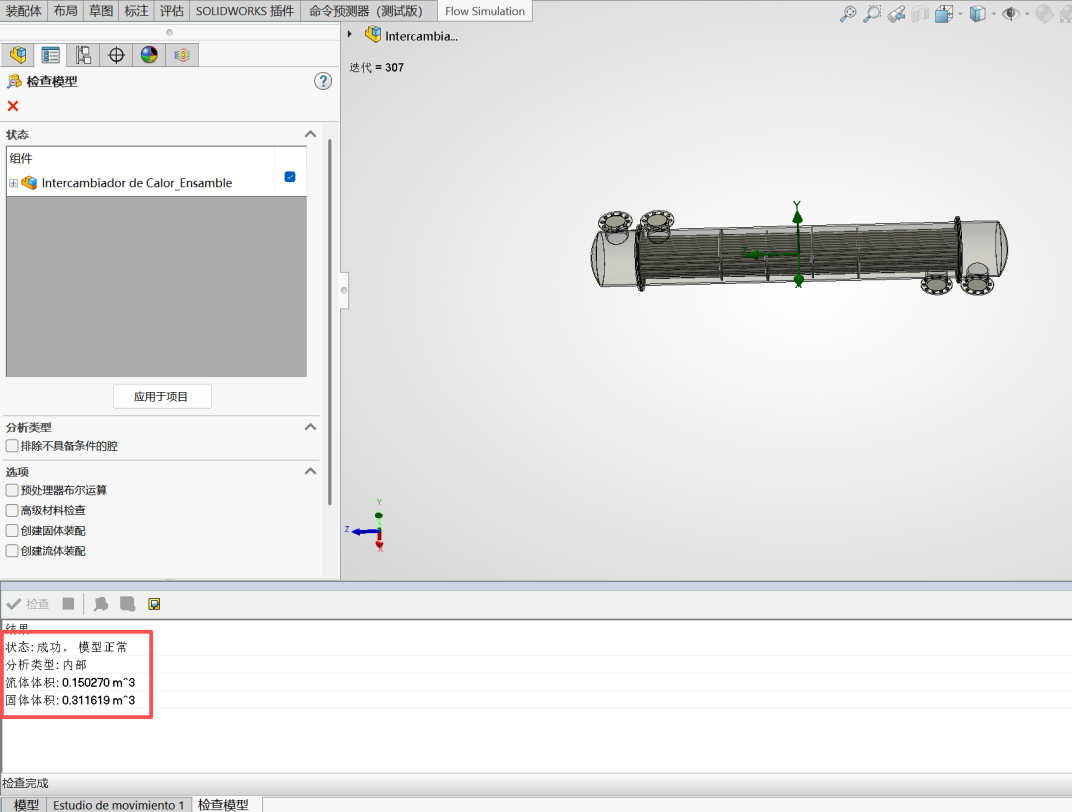
Task: Click the help question mark icon
Action: [x=323, y=81]
